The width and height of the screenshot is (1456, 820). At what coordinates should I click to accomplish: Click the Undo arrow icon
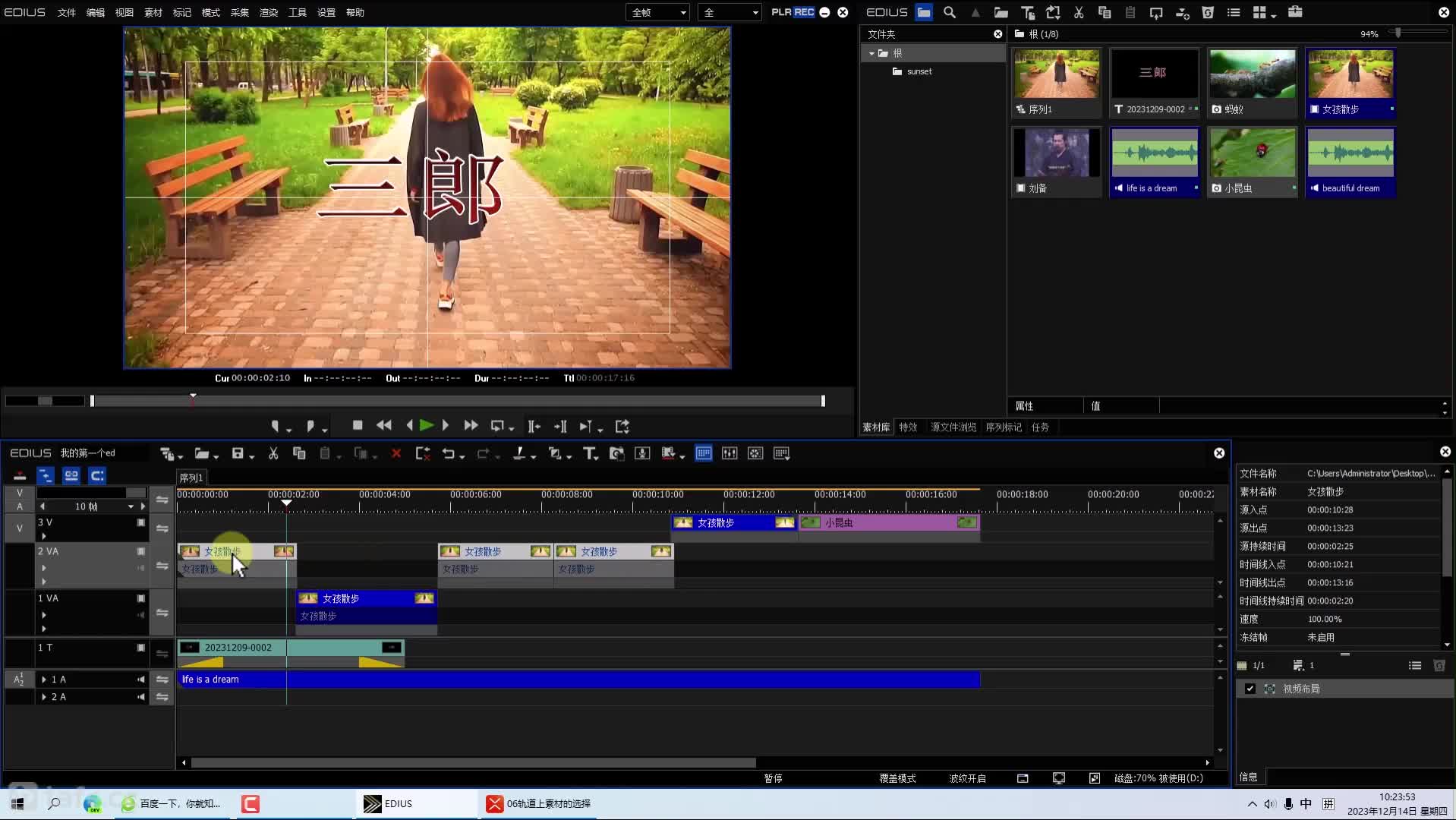click(448, 453)
